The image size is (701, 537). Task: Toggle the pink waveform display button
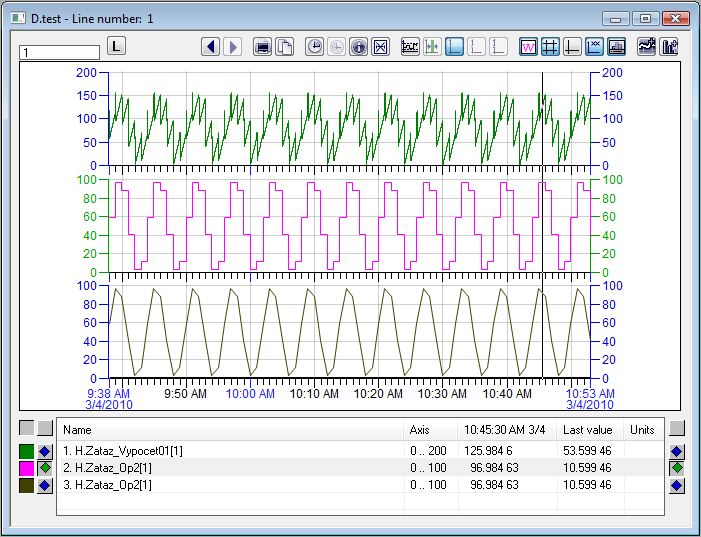pos(528,47)
